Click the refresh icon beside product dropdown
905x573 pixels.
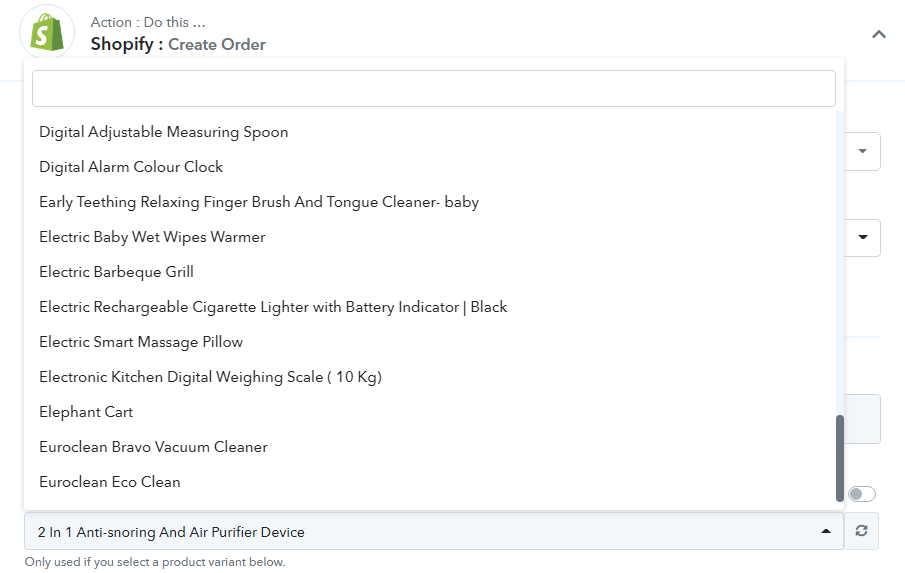point(861,532)
